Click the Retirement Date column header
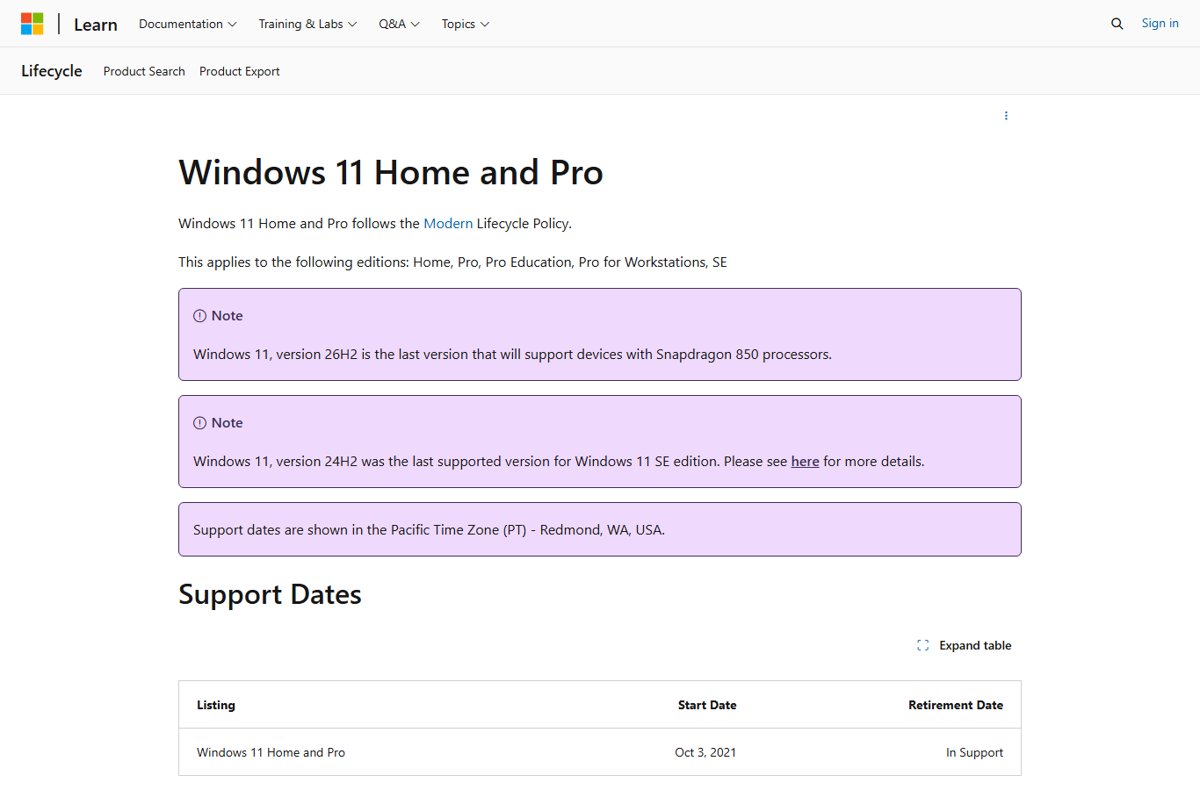The width and height of the screenshot is (1200, 790). (x=956, y=705)
